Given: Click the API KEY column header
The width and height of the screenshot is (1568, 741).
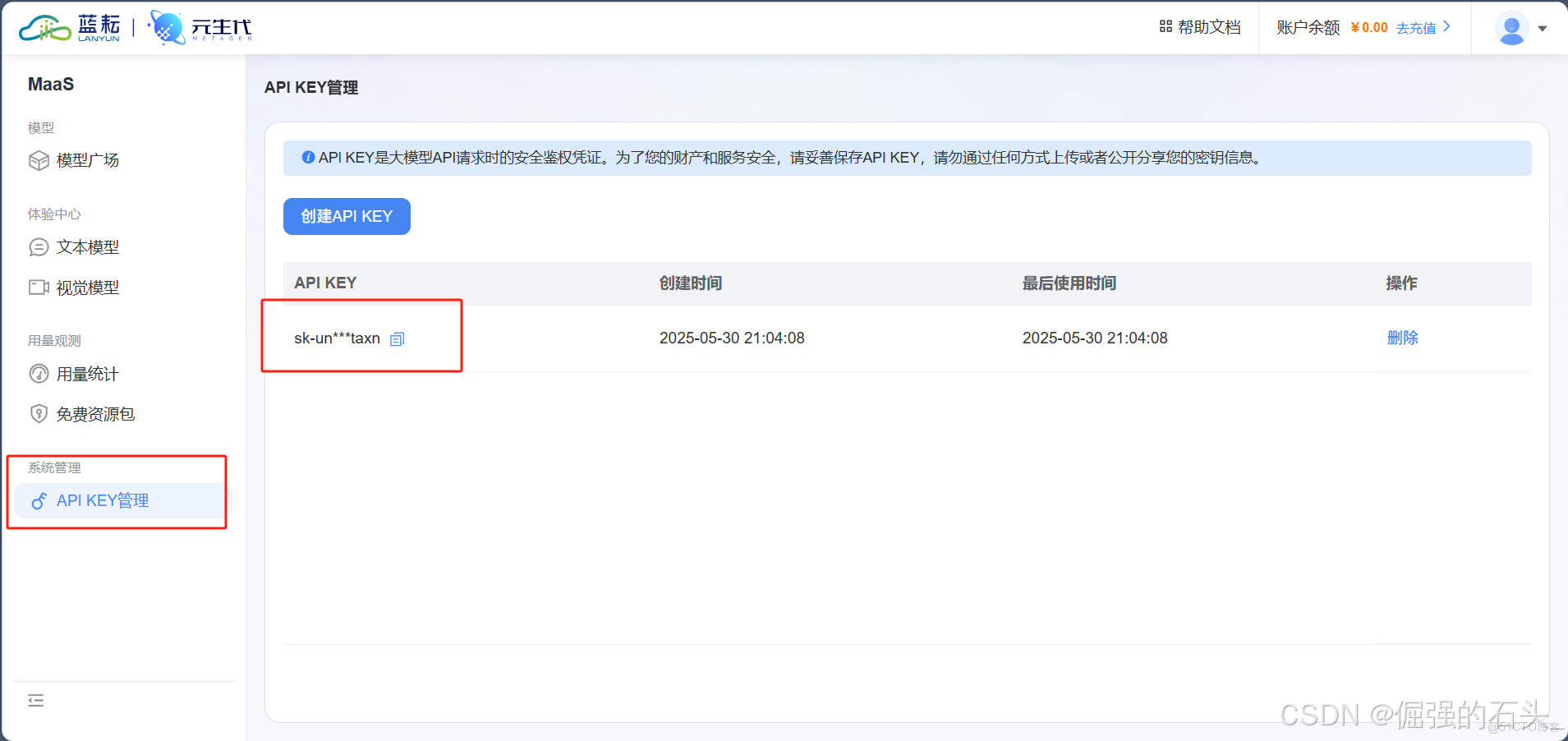Looking at the screenshot, I should pyautogui.click(x=325, y=283).
